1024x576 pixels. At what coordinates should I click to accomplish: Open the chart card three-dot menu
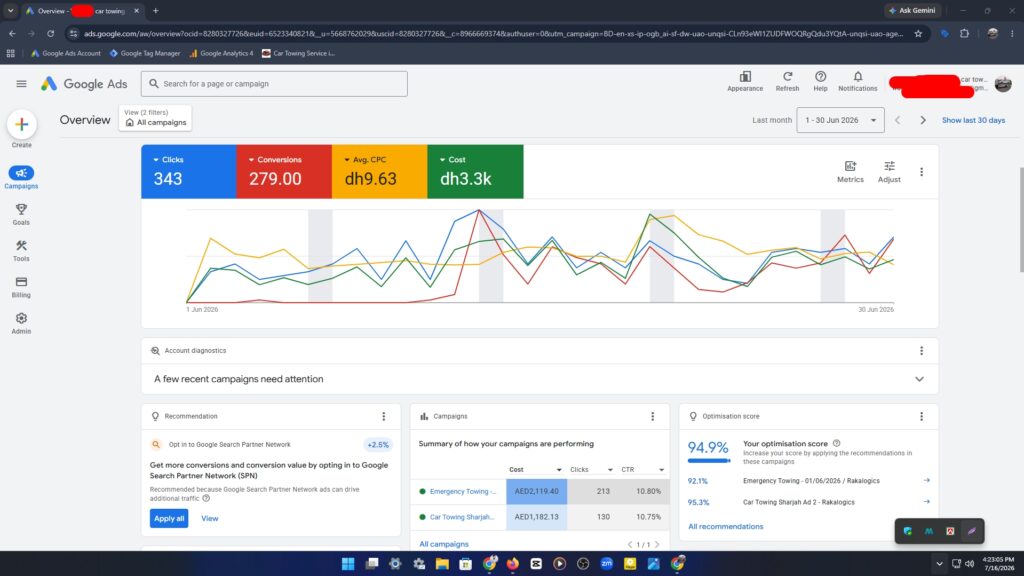pyautogui.click(x=921, y=172)
